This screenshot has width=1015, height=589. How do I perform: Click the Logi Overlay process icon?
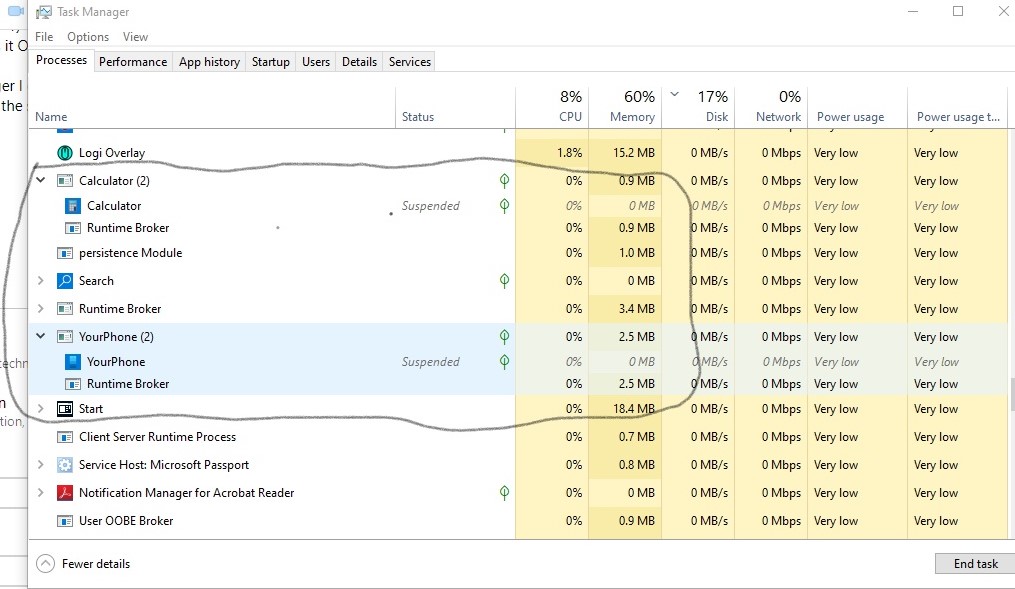65,153
